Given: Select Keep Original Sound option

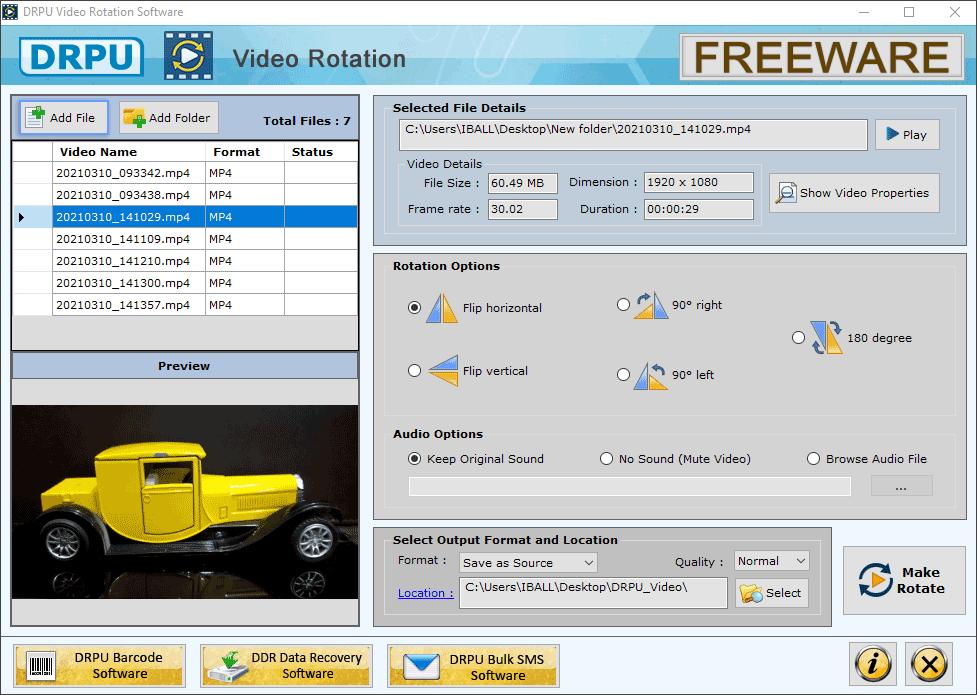Looking at the screenshot, I should (414, 459).
